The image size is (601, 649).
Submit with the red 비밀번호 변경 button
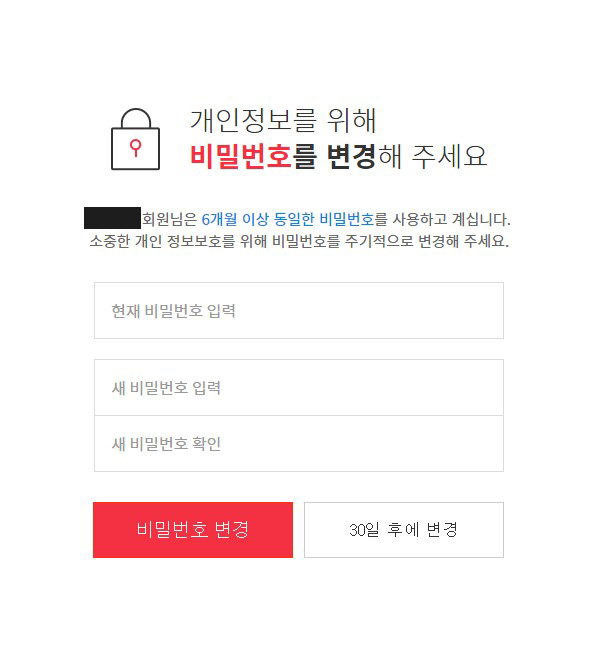[193, 530]
